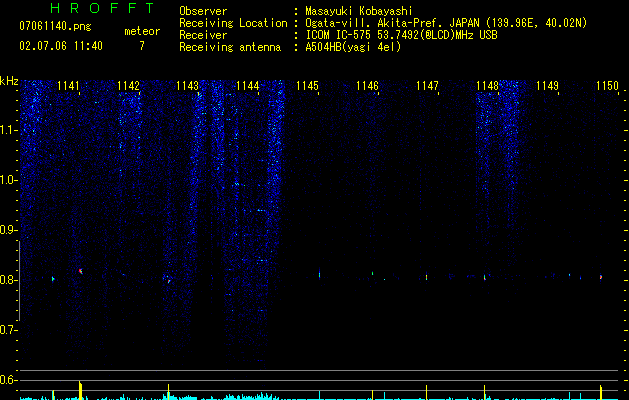Click the 0.7 kHz axis label
This screenshot has height=400, width=629.
[x=9, y=330]
